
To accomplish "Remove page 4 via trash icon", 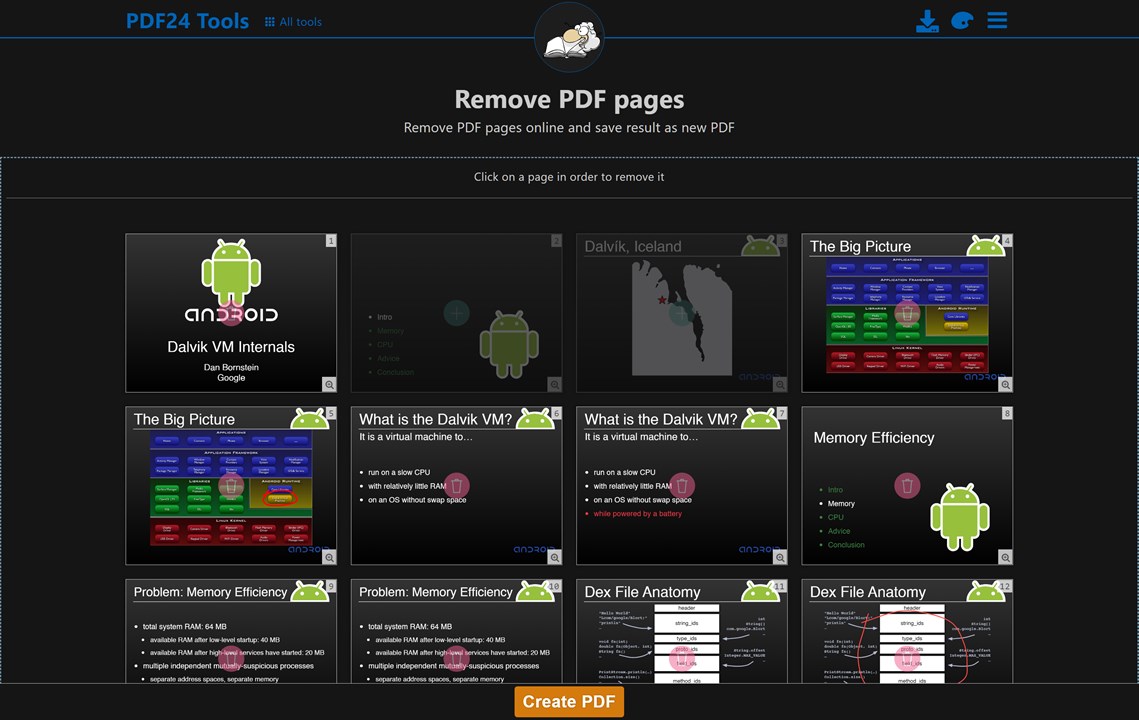I will (x=907, y=313).
